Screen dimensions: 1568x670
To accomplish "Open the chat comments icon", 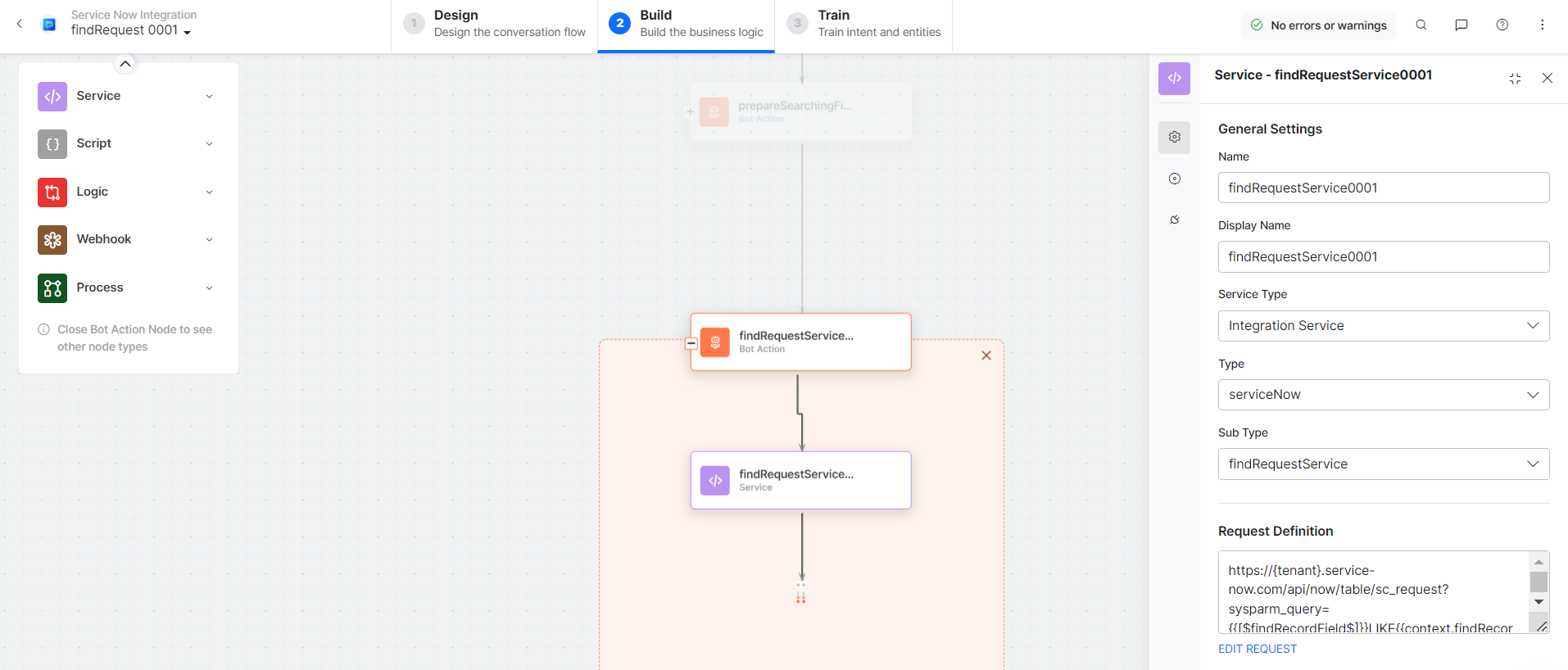I will [1461, 25].
